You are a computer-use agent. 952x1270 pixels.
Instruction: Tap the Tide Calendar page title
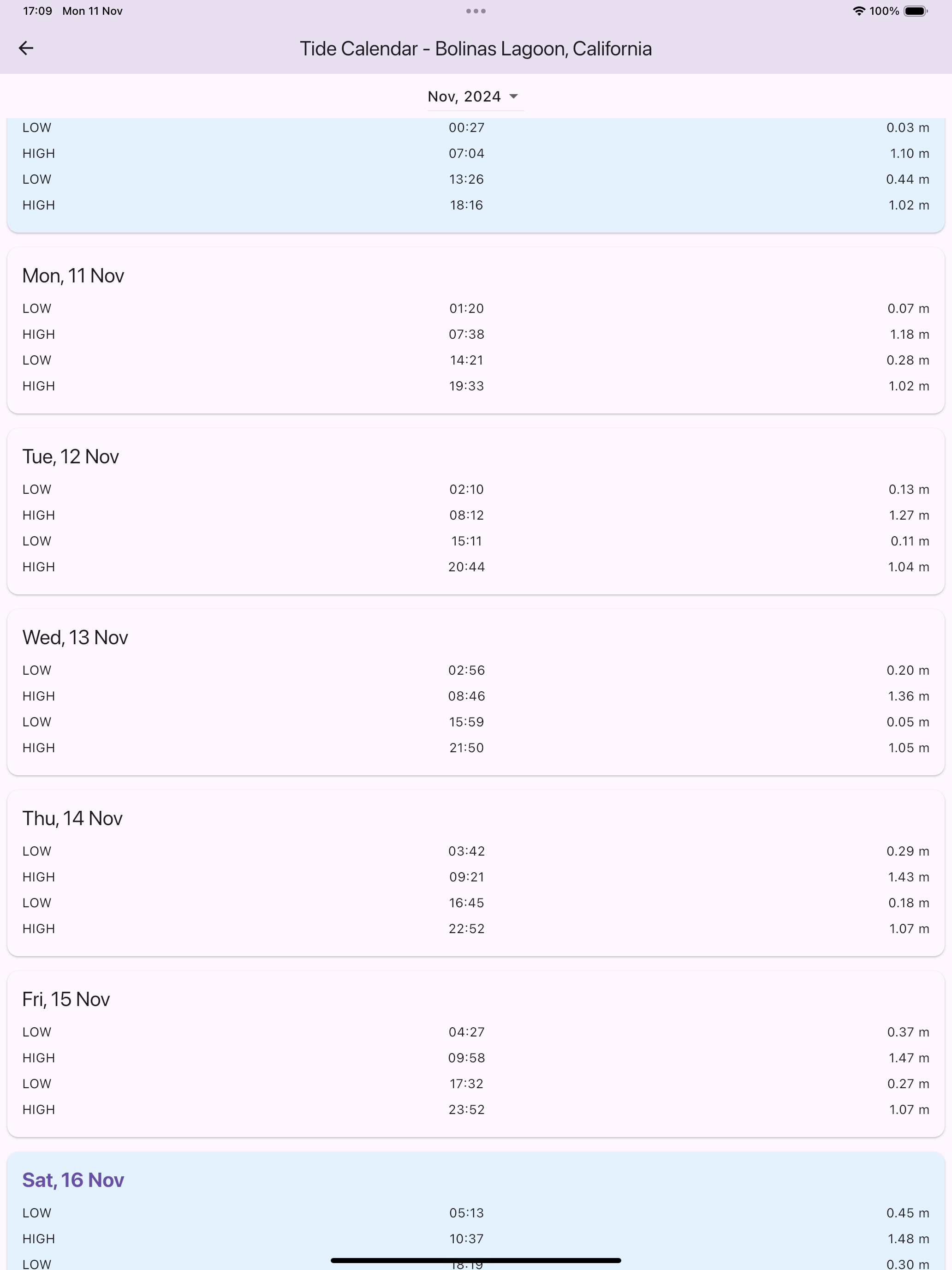point(476,49)
